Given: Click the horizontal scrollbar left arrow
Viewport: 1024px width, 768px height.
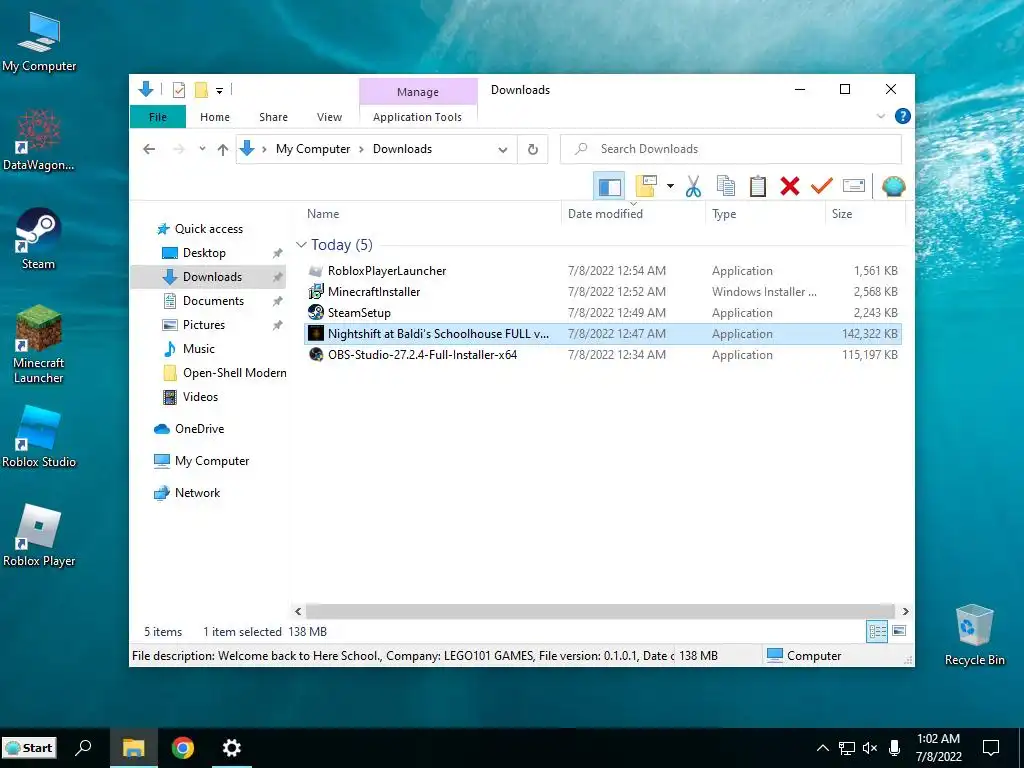Looking at the screenshot, I should coord(298,611).
